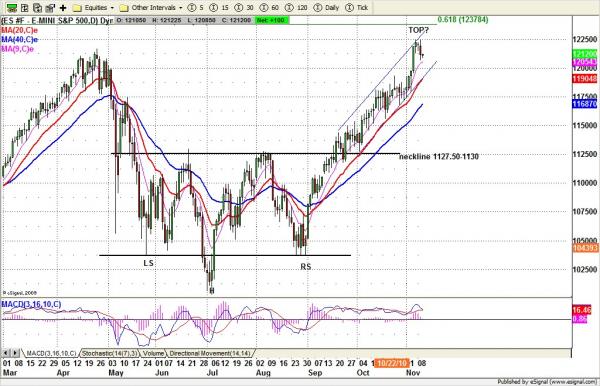Switch to the 30 minute interval
This screenshot has height=386, width=600.
click(x=244, y=8)
